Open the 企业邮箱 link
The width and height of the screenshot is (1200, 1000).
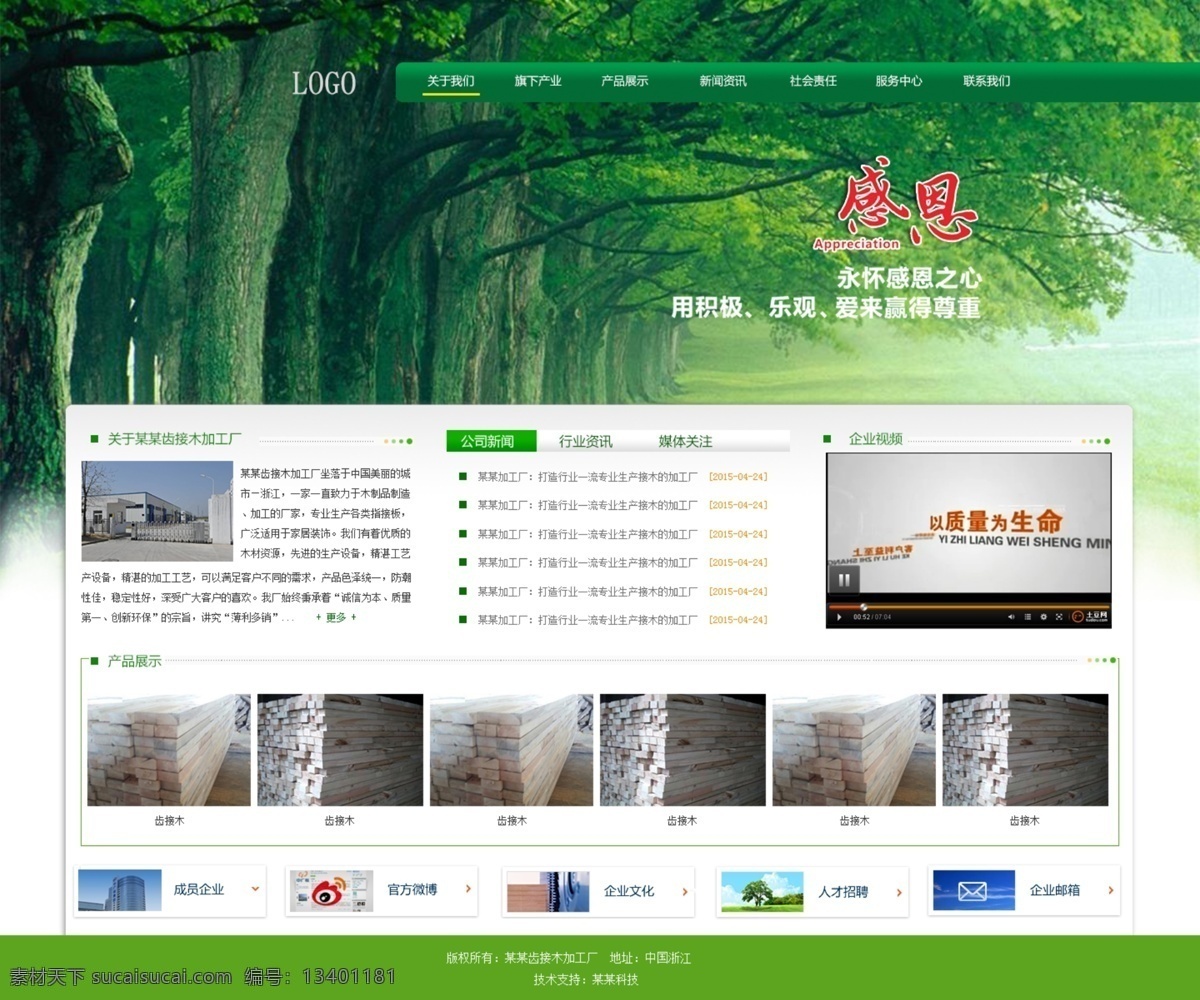pos(1055,890)
